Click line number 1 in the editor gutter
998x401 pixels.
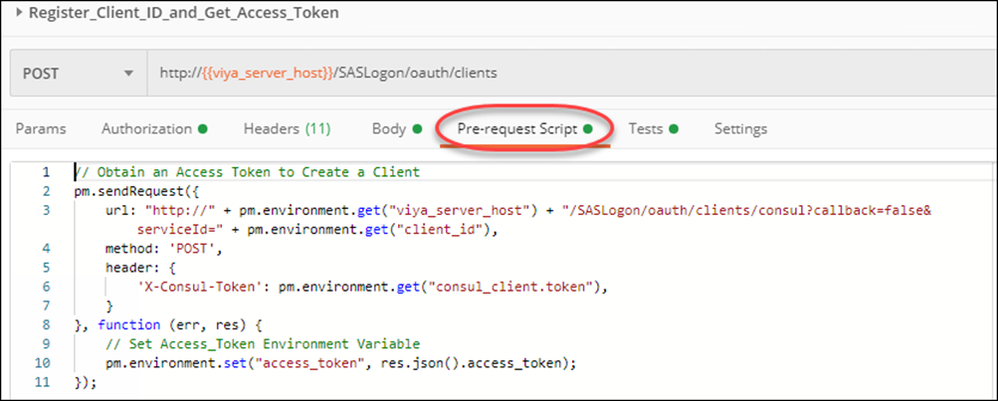pos(46,172)
